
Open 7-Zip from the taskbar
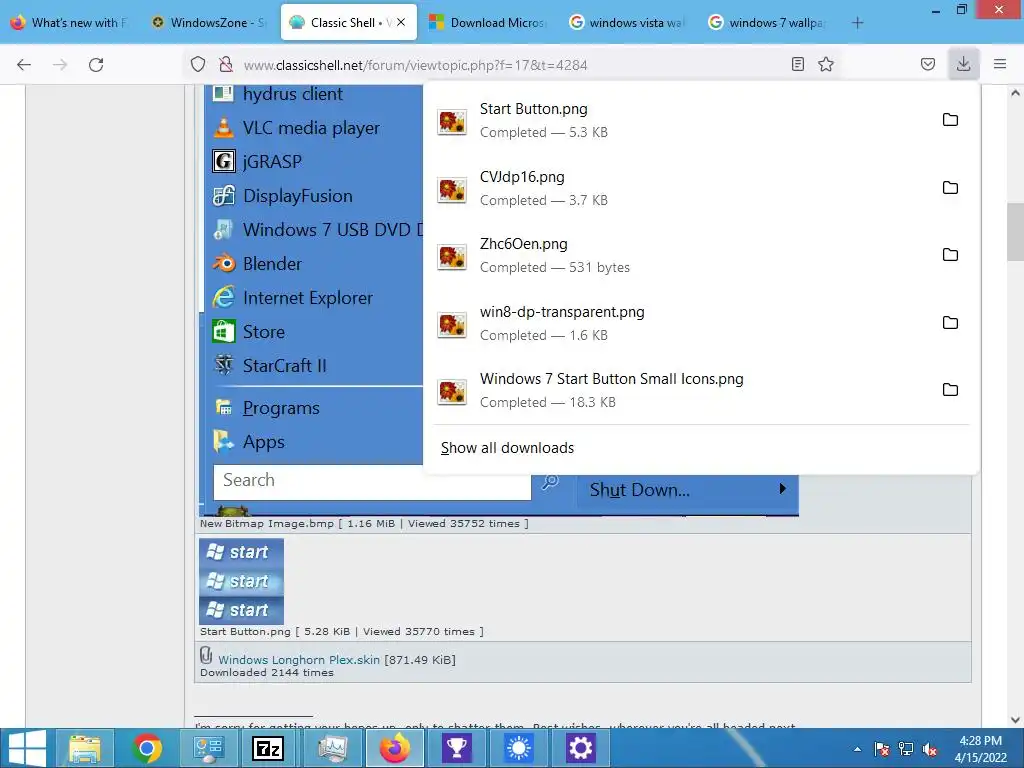[x=268, y=748]
